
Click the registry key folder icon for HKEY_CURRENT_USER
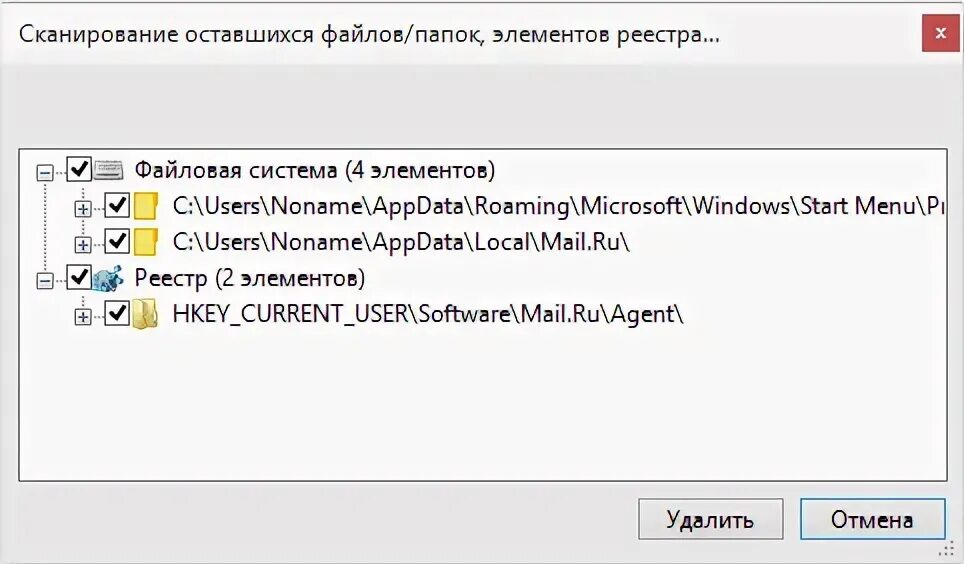click(x=145, y=314)
